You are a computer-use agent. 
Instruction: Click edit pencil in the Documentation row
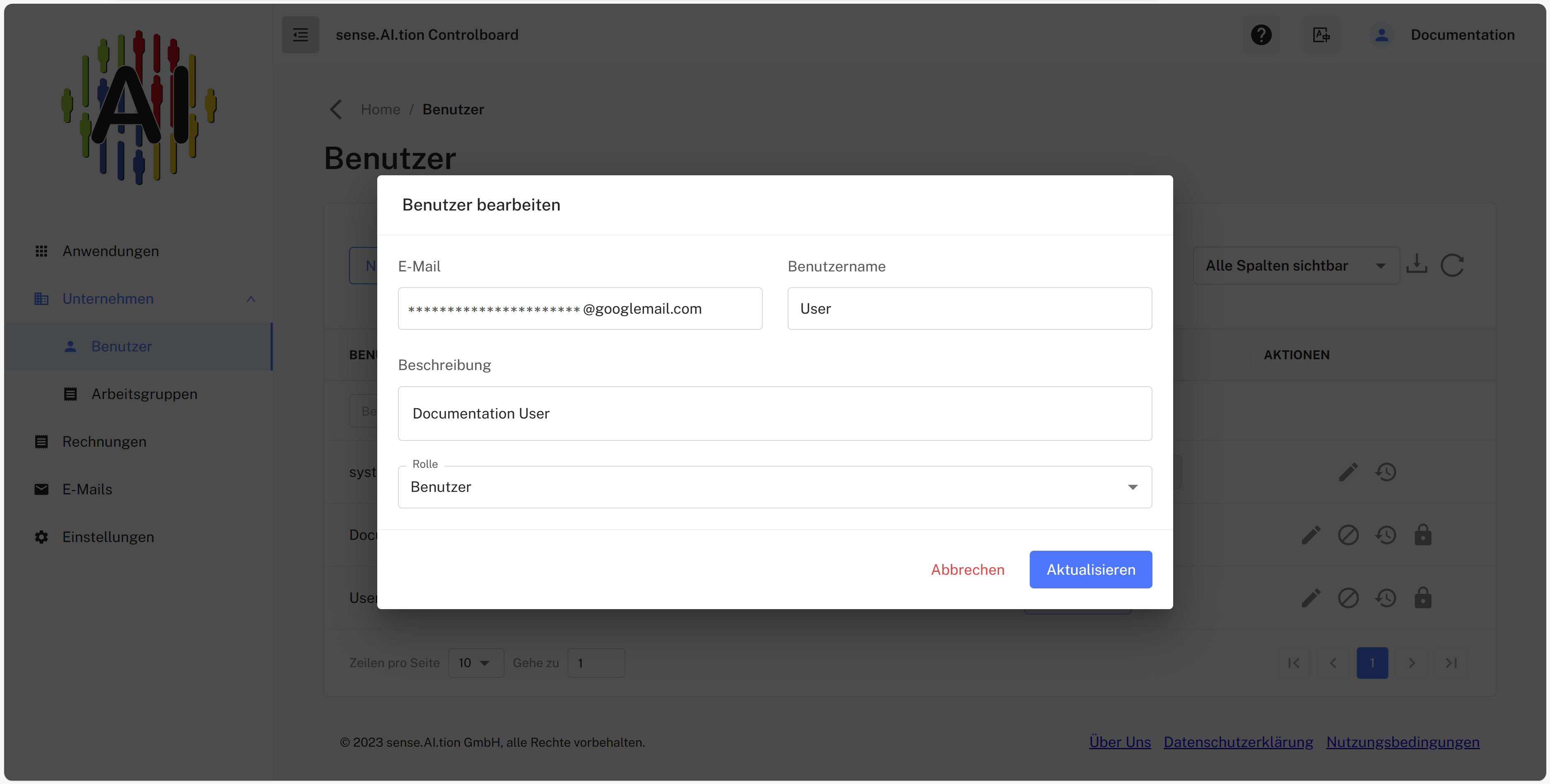click(1311, 535)
